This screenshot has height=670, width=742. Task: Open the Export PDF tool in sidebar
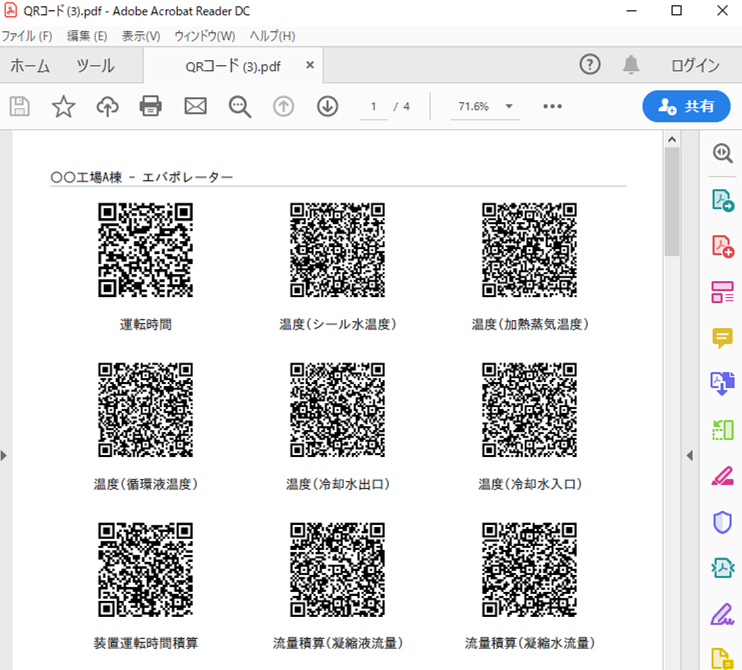[x=722, y=199]
